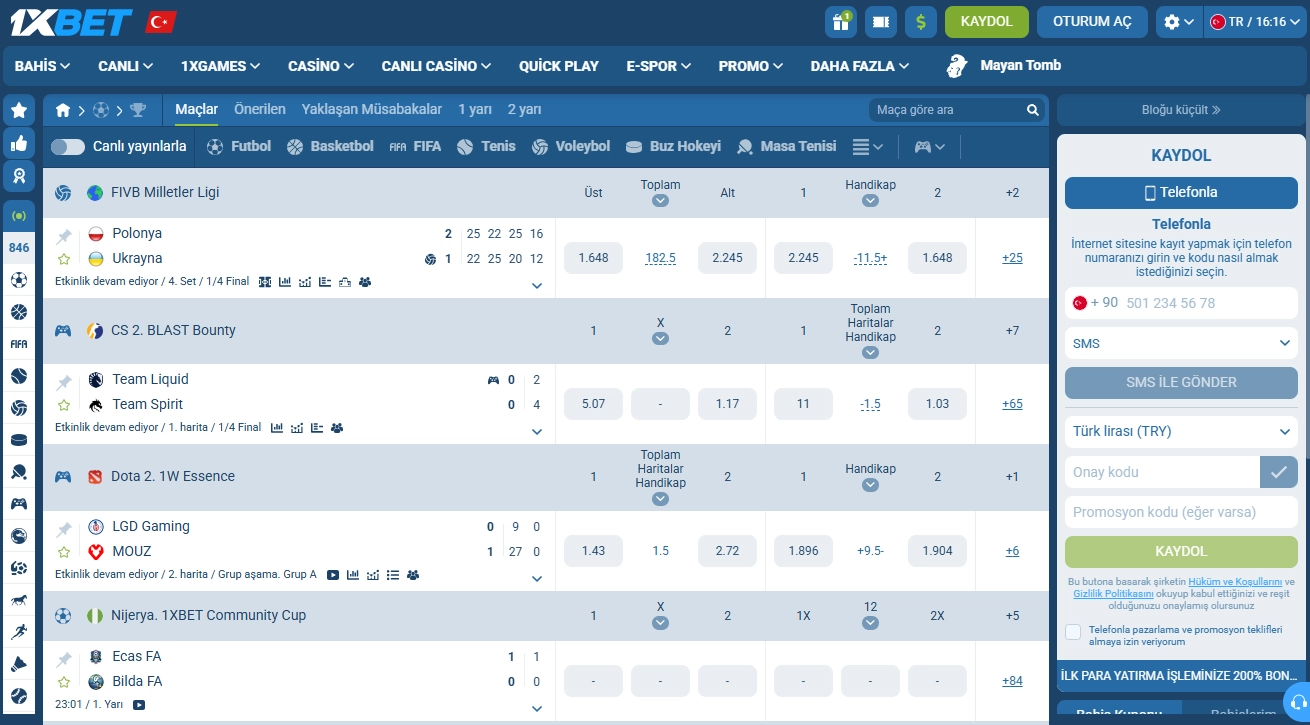Open the Mayan Tomb promo game
Viewport: 1310px width, 725px height.
click(x=1004, y=66)
